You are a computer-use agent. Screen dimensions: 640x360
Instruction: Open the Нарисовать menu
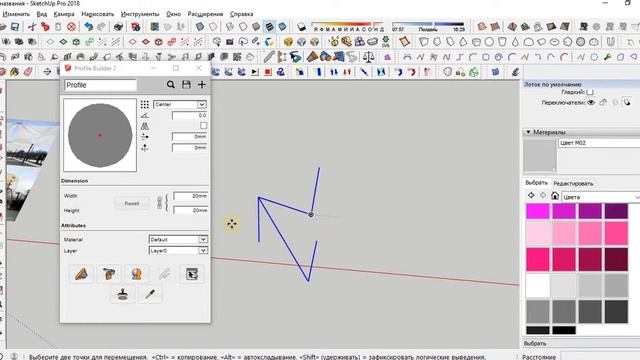98,14
